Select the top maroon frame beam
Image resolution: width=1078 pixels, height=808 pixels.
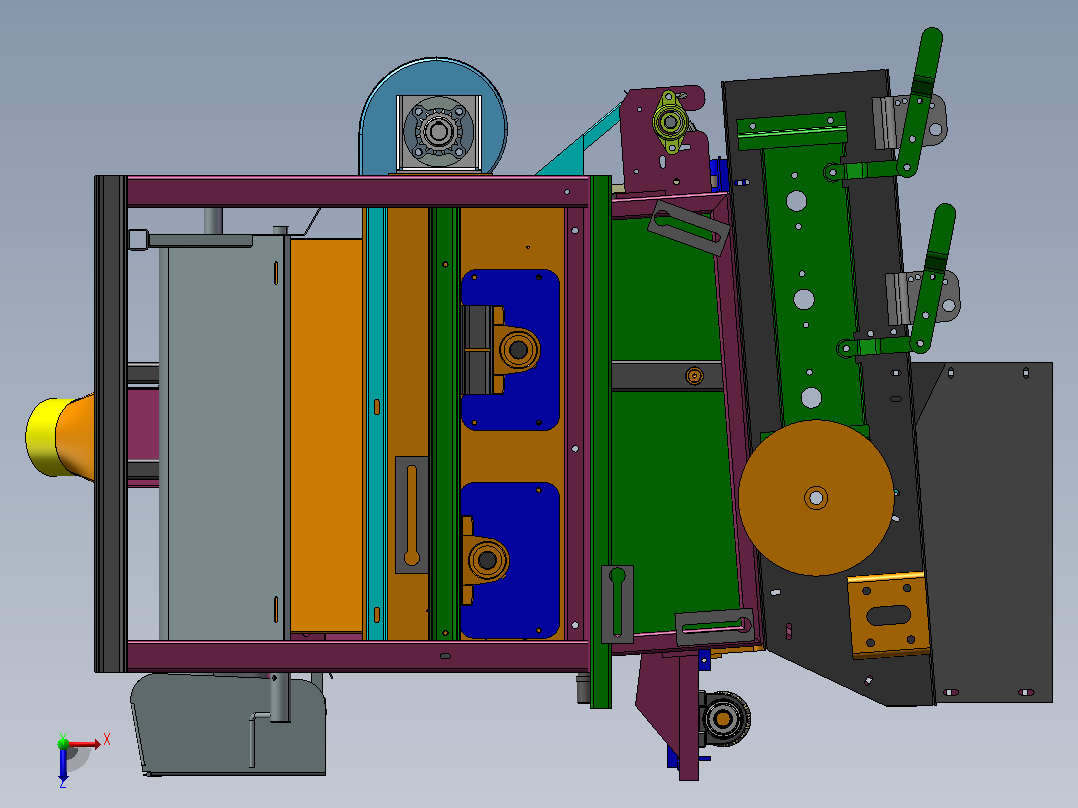click(x=358, y=192)
